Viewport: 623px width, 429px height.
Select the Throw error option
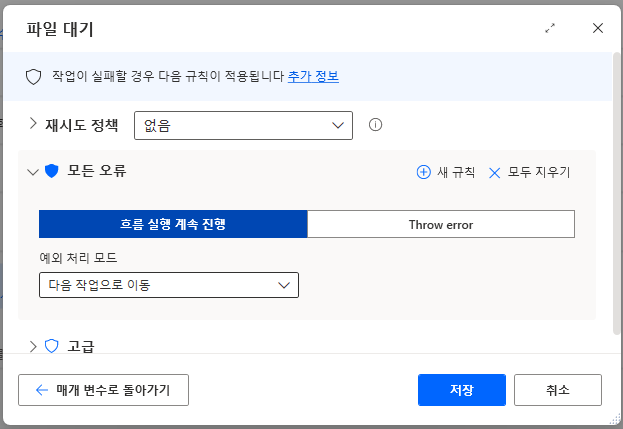pyautogui.click(x=441, y=224)
